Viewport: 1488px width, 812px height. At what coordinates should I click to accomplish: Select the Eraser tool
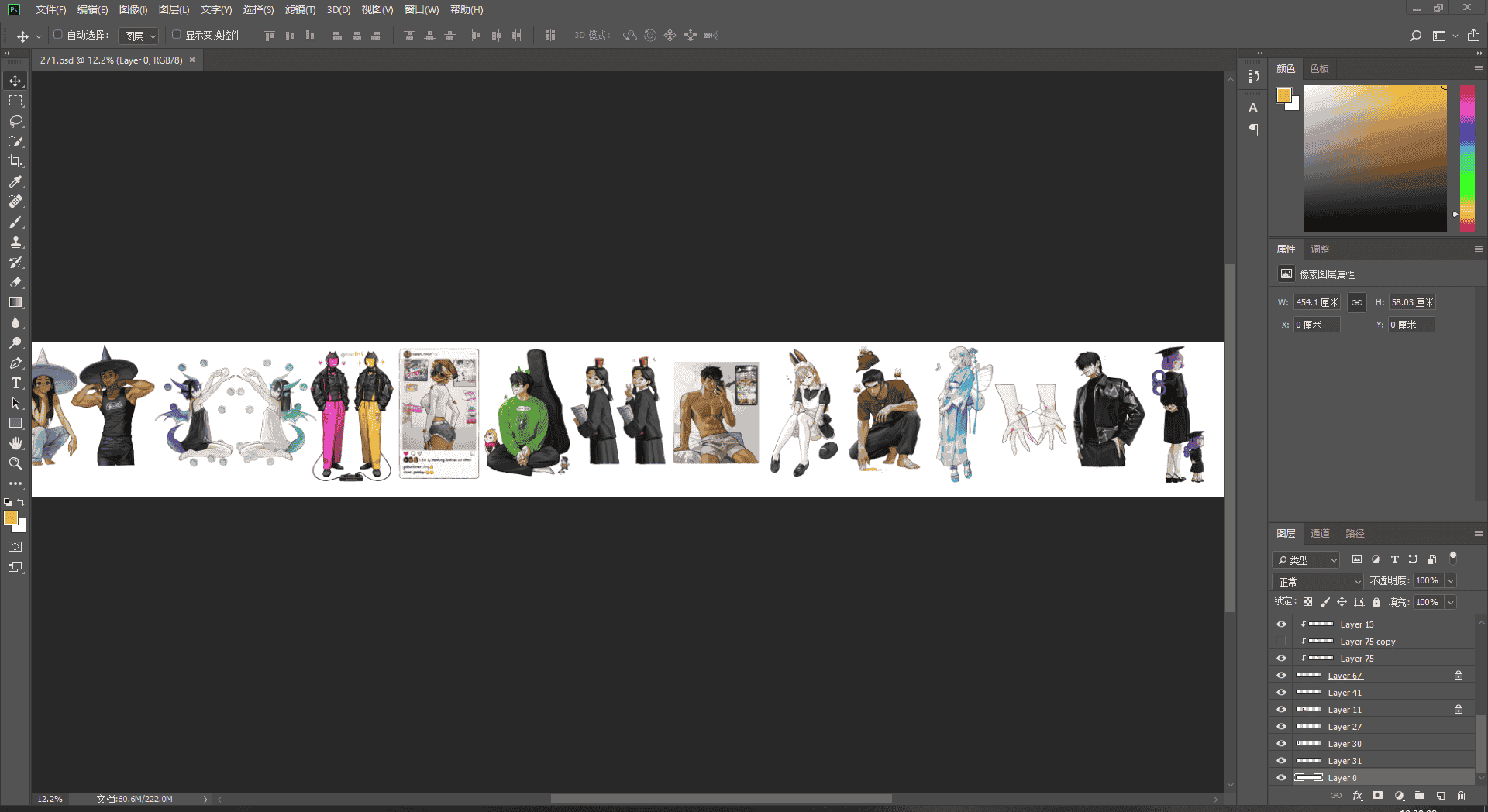click(x=15, y=282)
